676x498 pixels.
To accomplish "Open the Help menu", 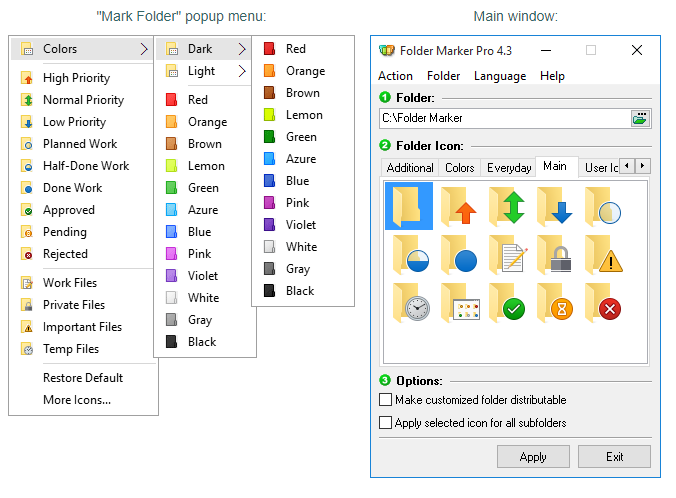I will [552, 76].
